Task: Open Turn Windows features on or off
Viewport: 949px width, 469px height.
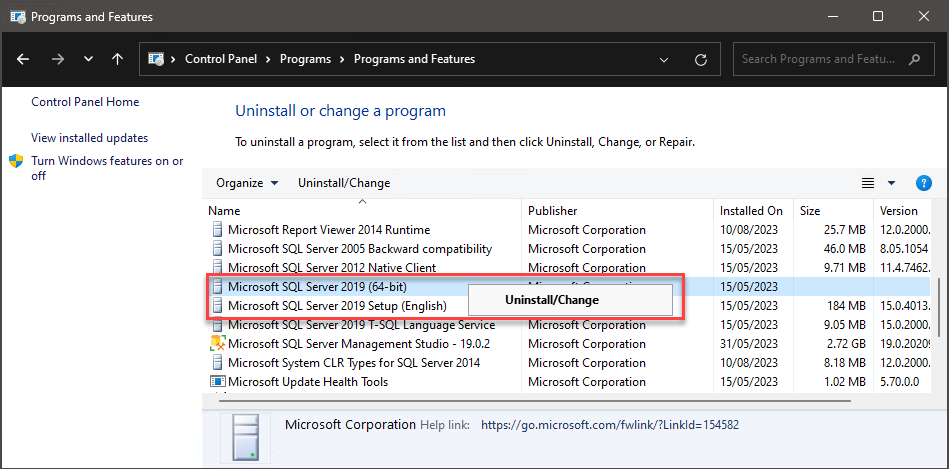Action: point(107,168)
